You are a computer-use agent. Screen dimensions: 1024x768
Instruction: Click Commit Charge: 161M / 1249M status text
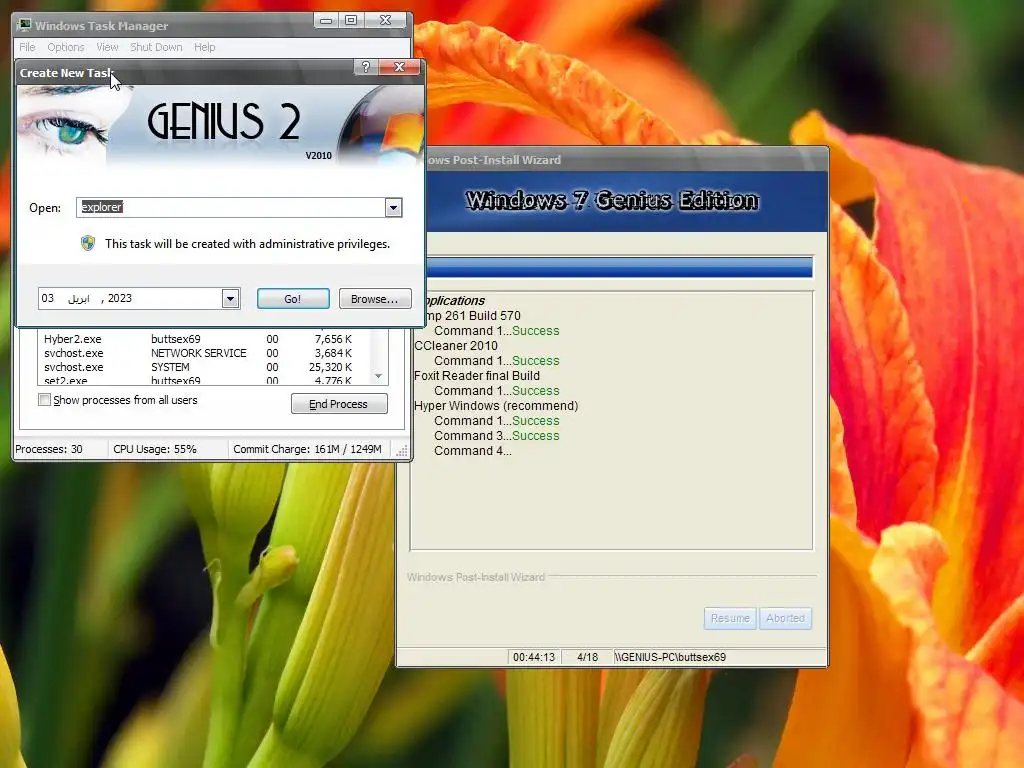[x=307, y=449]
